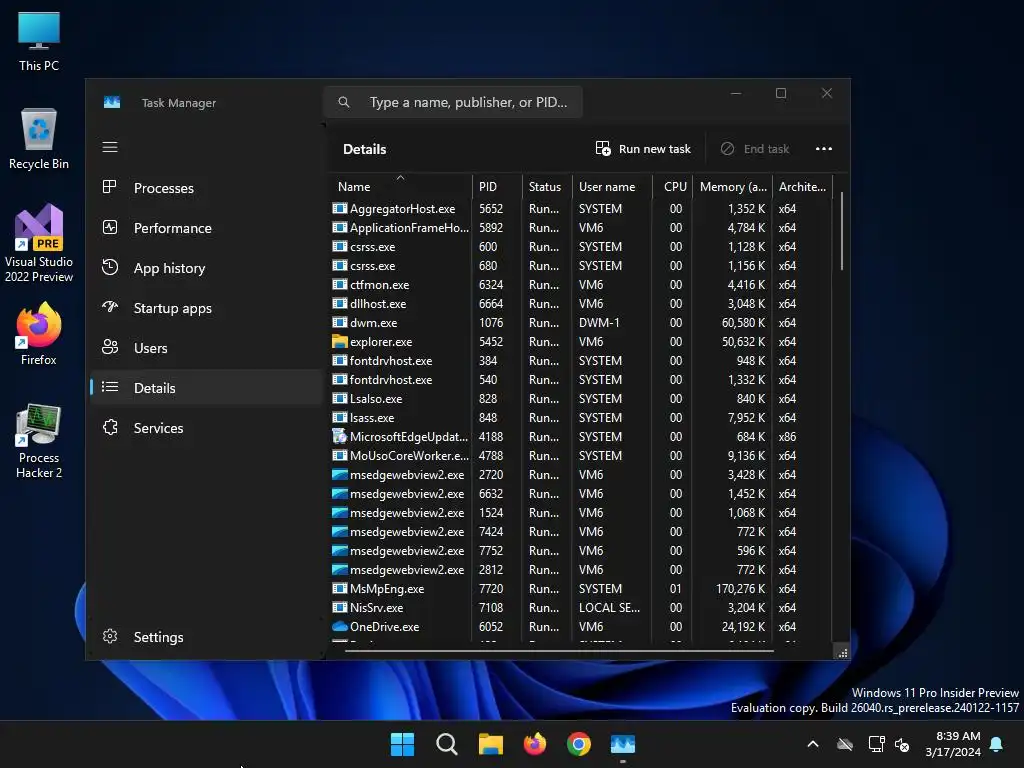Click the vertical scrollbar of the process list

[842, 231]
